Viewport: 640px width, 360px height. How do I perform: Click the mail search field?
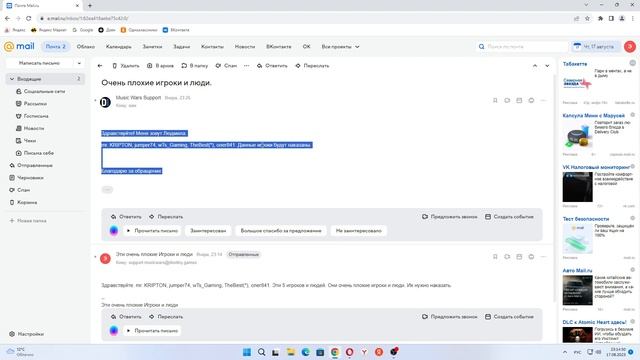[x=522, y=47]
